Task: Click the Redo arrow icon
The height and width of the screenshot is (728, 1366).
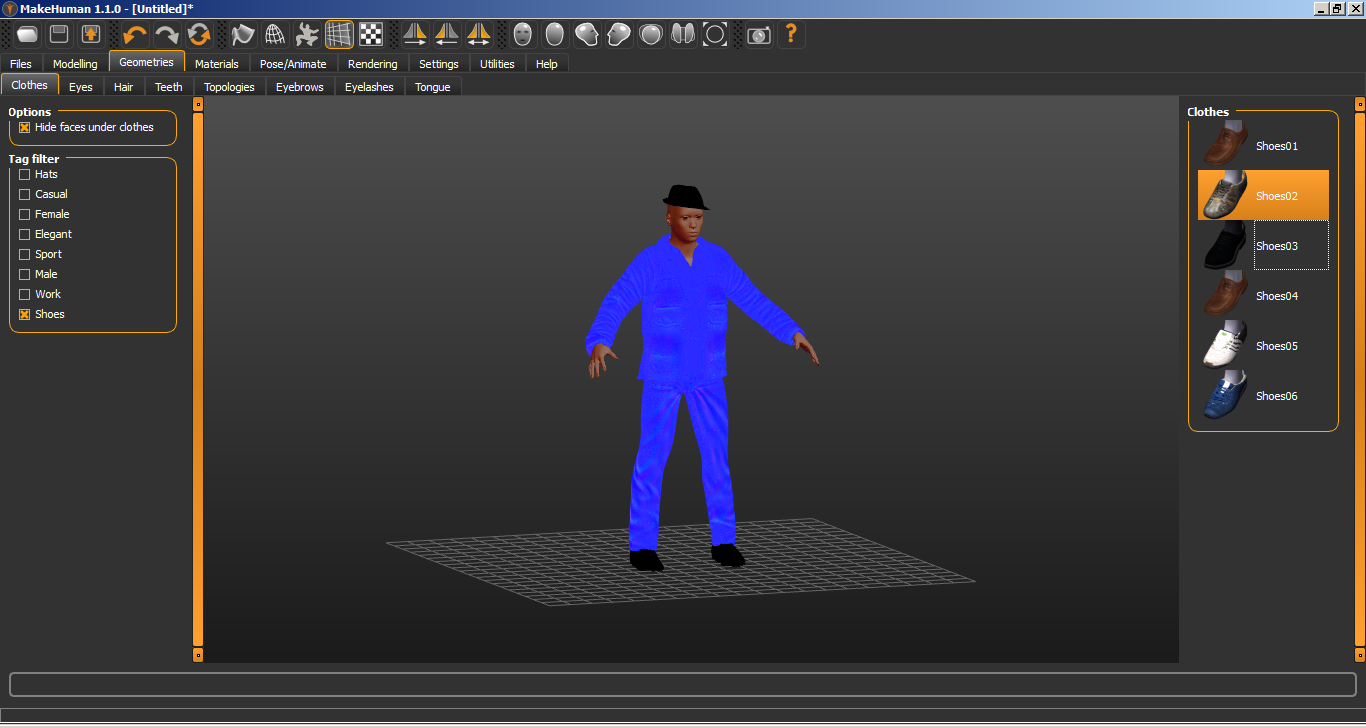Action: pos(166,35)
